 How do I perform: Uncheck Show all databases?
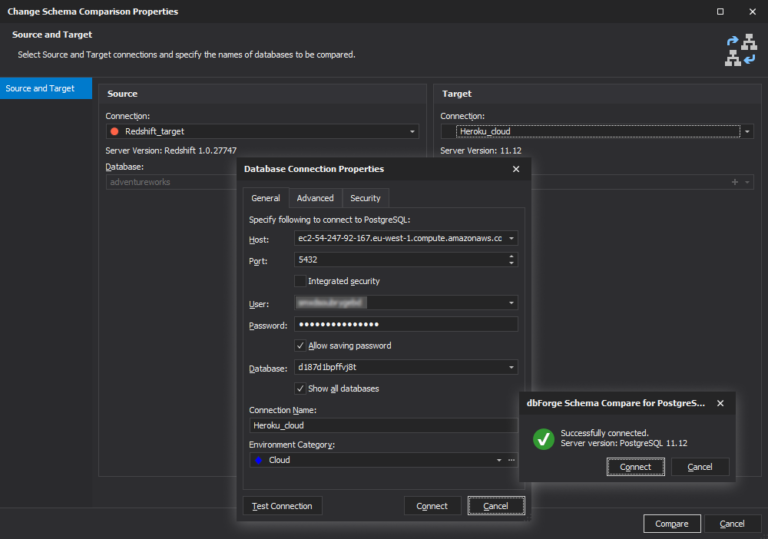301,388
